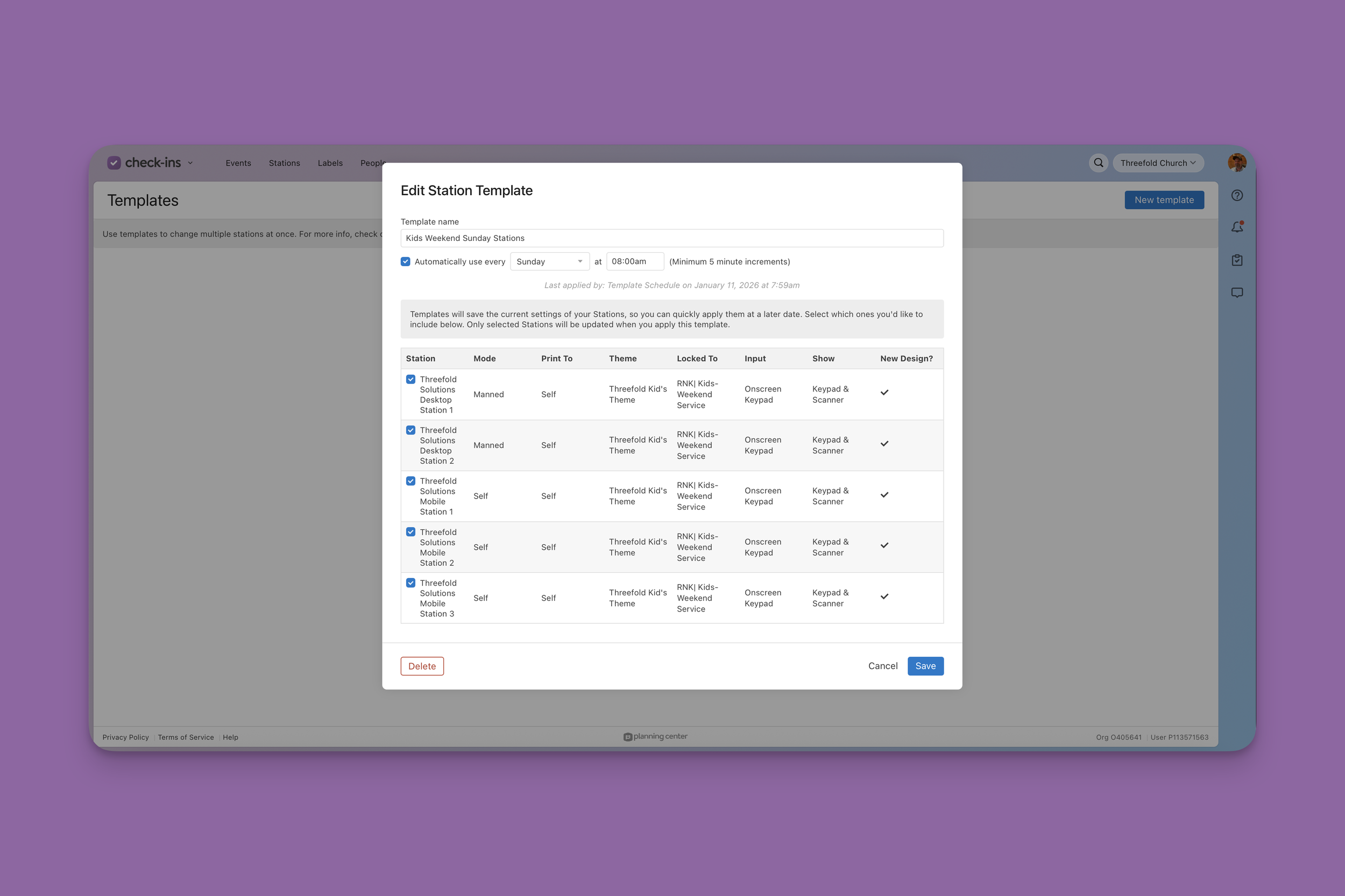
Task: Uncheck Threefold Solutions Mobile Station 3
Action: click(x=410, y=583)
